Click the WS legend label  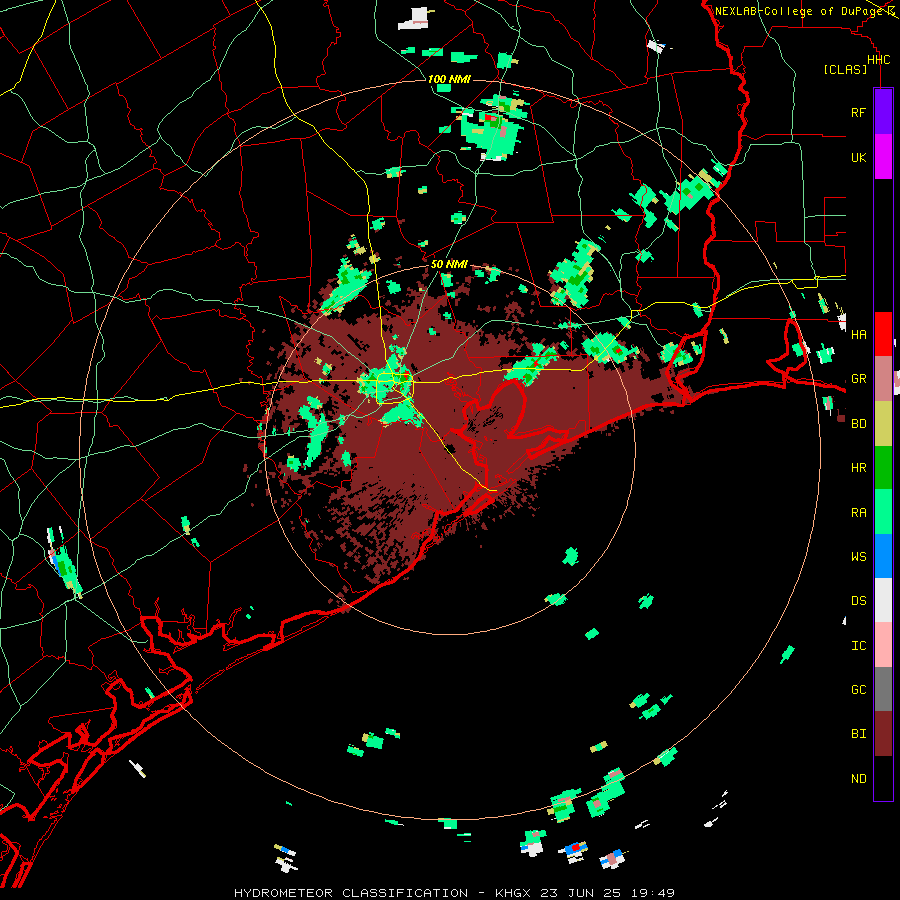[858, 557]
